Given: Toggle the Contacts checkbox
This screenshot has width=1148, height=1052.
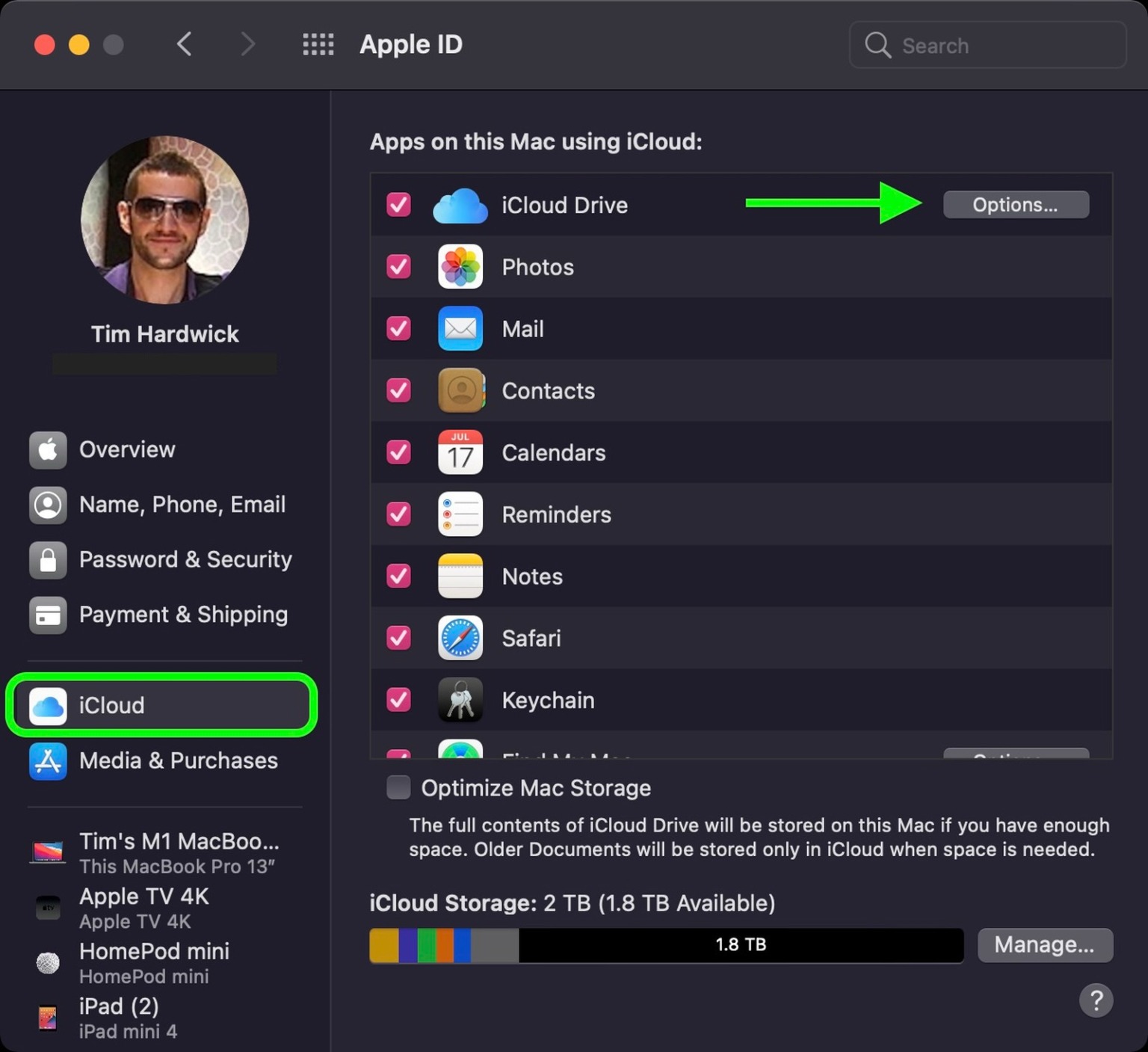Looking at the screenshot, I should [x=398, y=390].
